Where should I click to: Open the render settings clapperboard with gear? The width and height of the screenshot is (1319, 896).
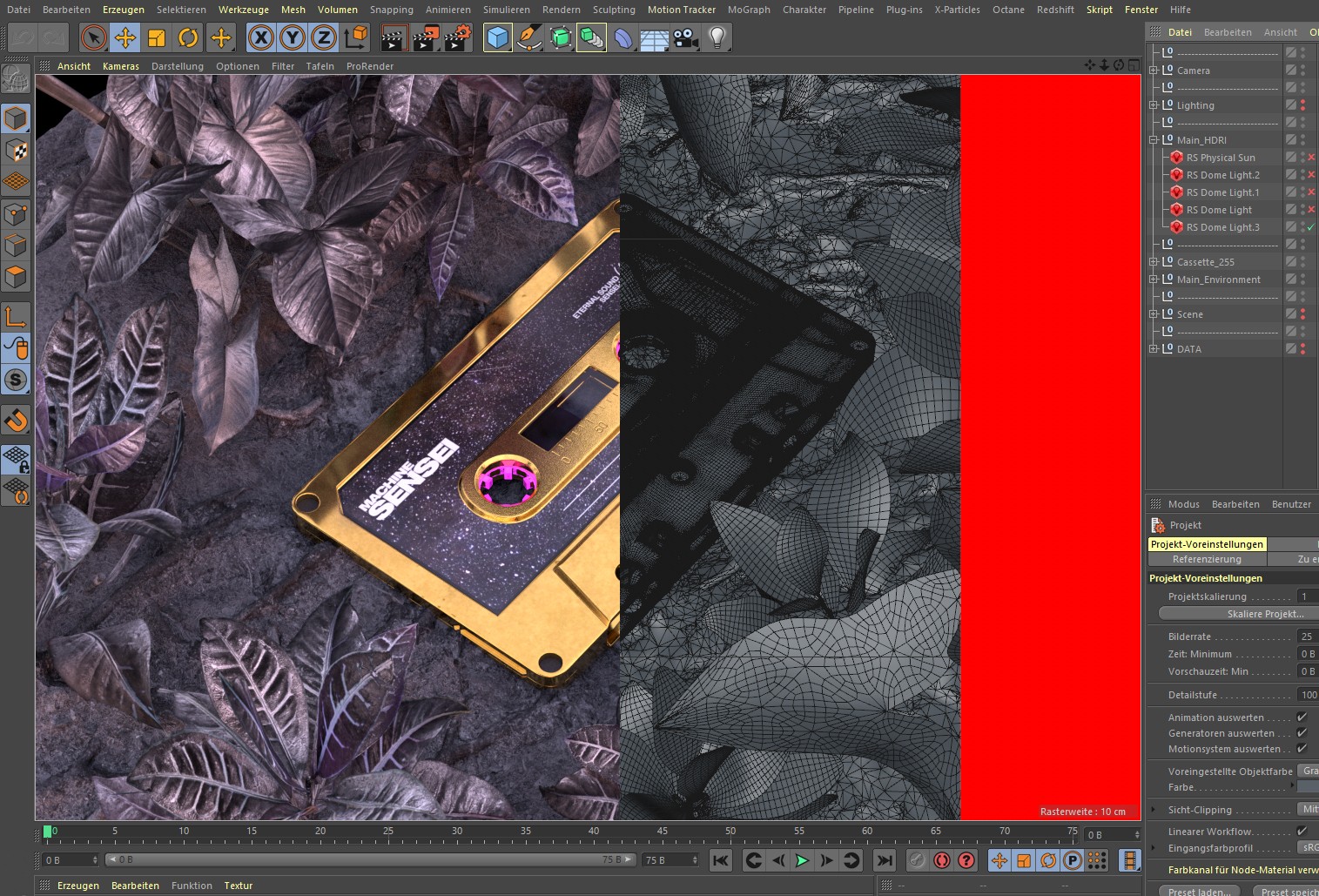[x=458, y=37]
